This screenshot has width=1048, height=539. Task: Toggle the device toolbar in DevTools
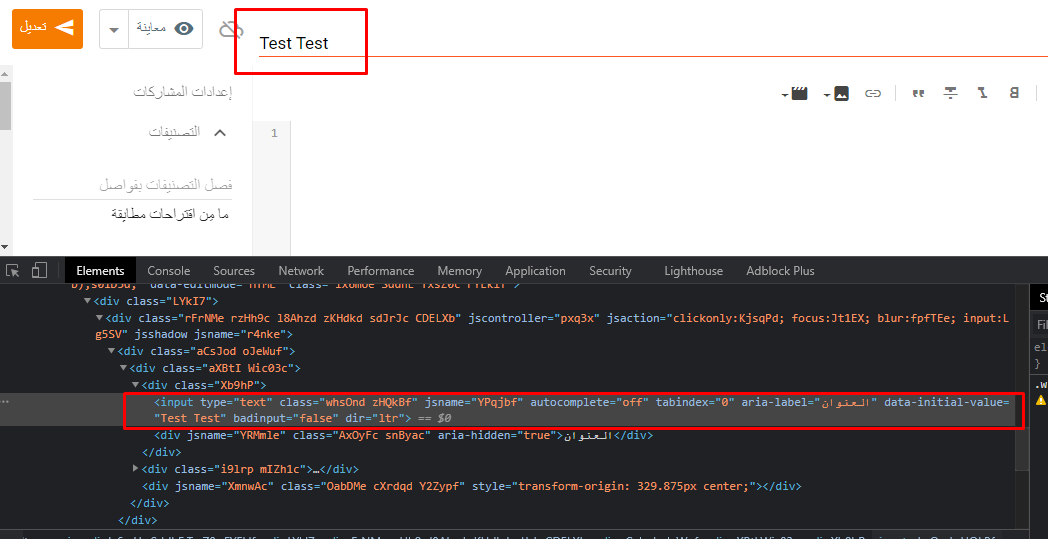[x=39, y=271]
